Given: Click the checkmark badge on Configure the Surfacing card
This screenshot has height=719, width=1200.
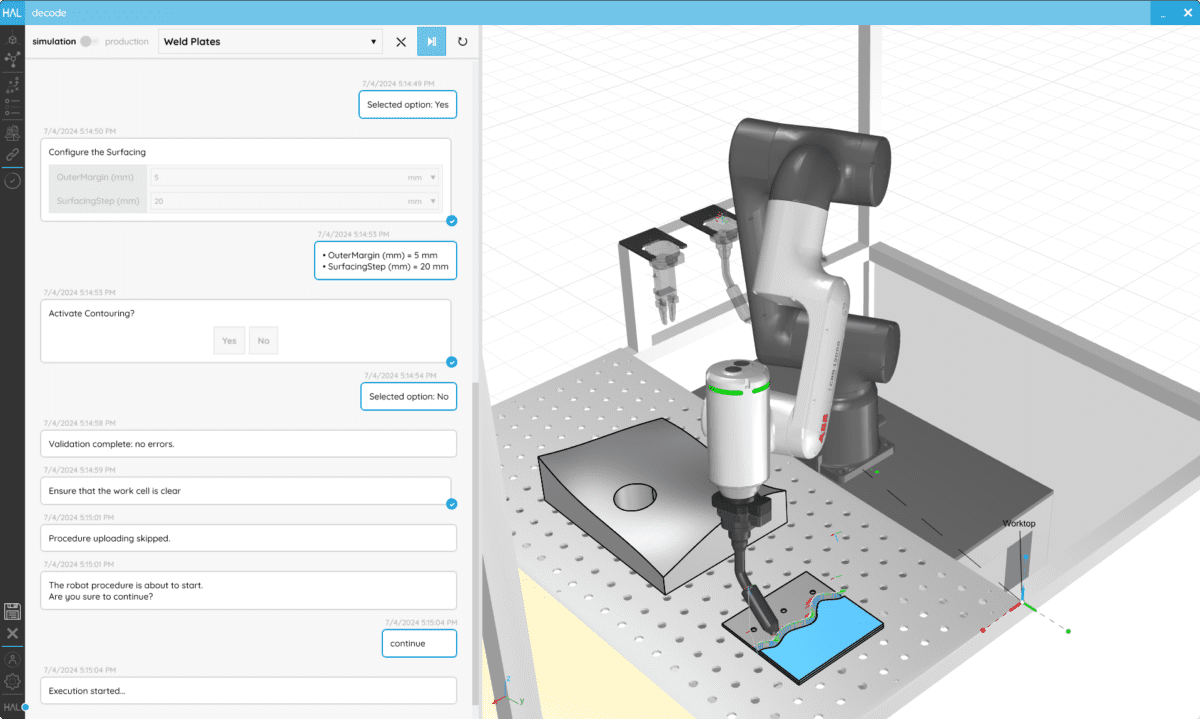Looking at the screenshot, I should (451, 221).
